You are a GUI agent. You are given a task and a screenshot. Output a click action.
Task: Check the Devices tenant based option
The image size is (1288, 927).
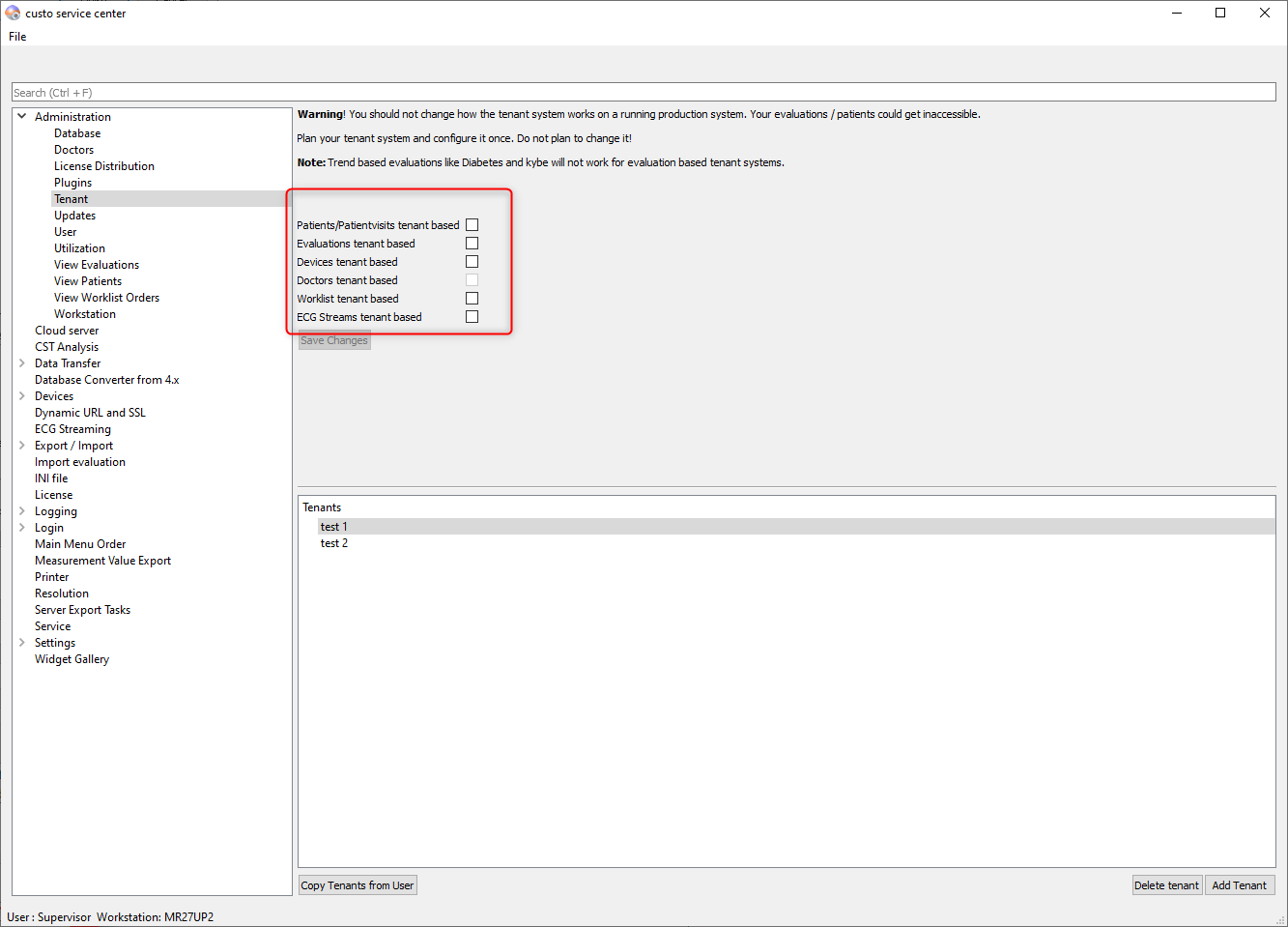click(472, 262)
